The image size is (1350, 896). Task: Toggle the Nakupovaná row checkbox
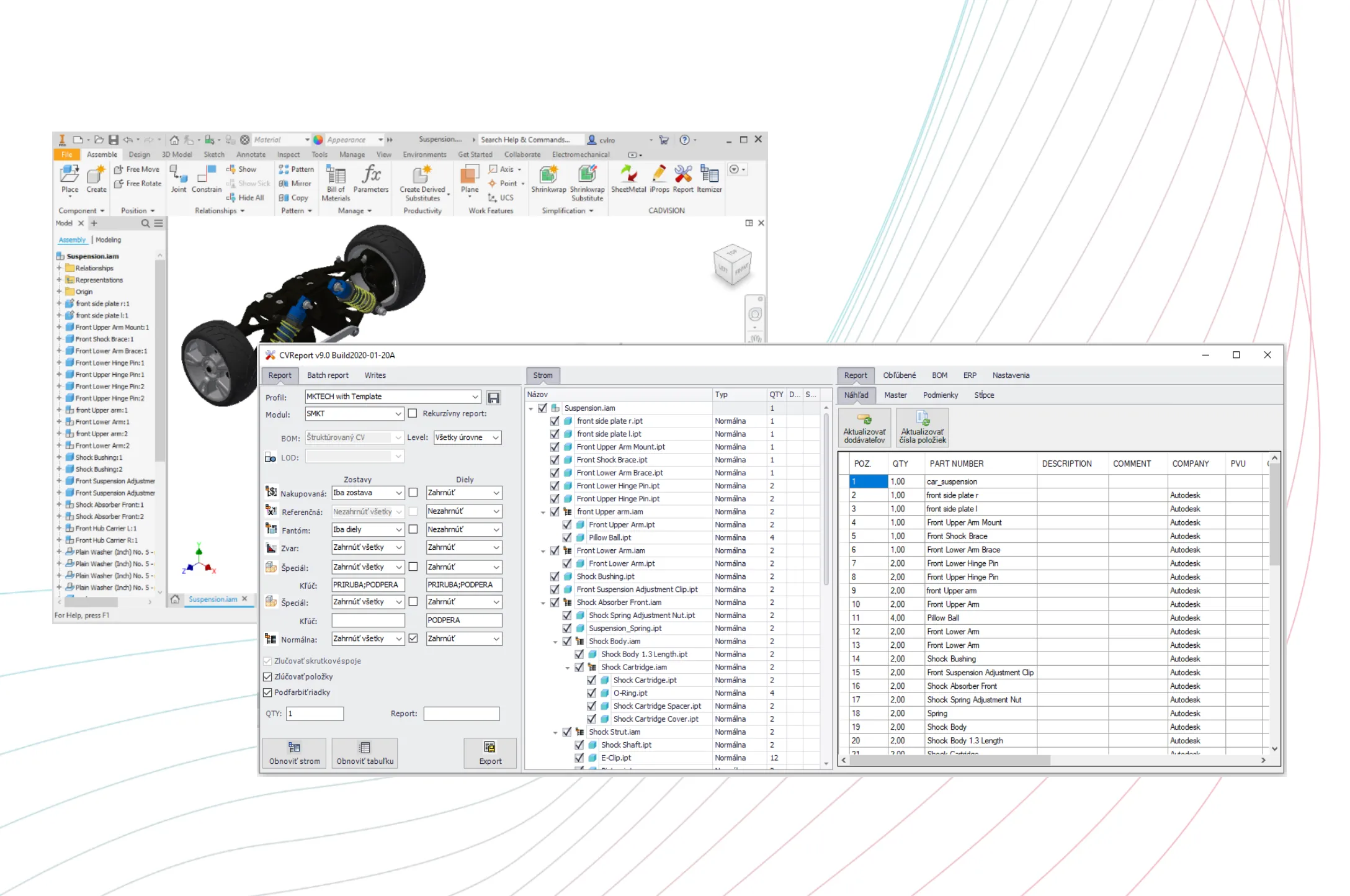[x=413, y=493]
